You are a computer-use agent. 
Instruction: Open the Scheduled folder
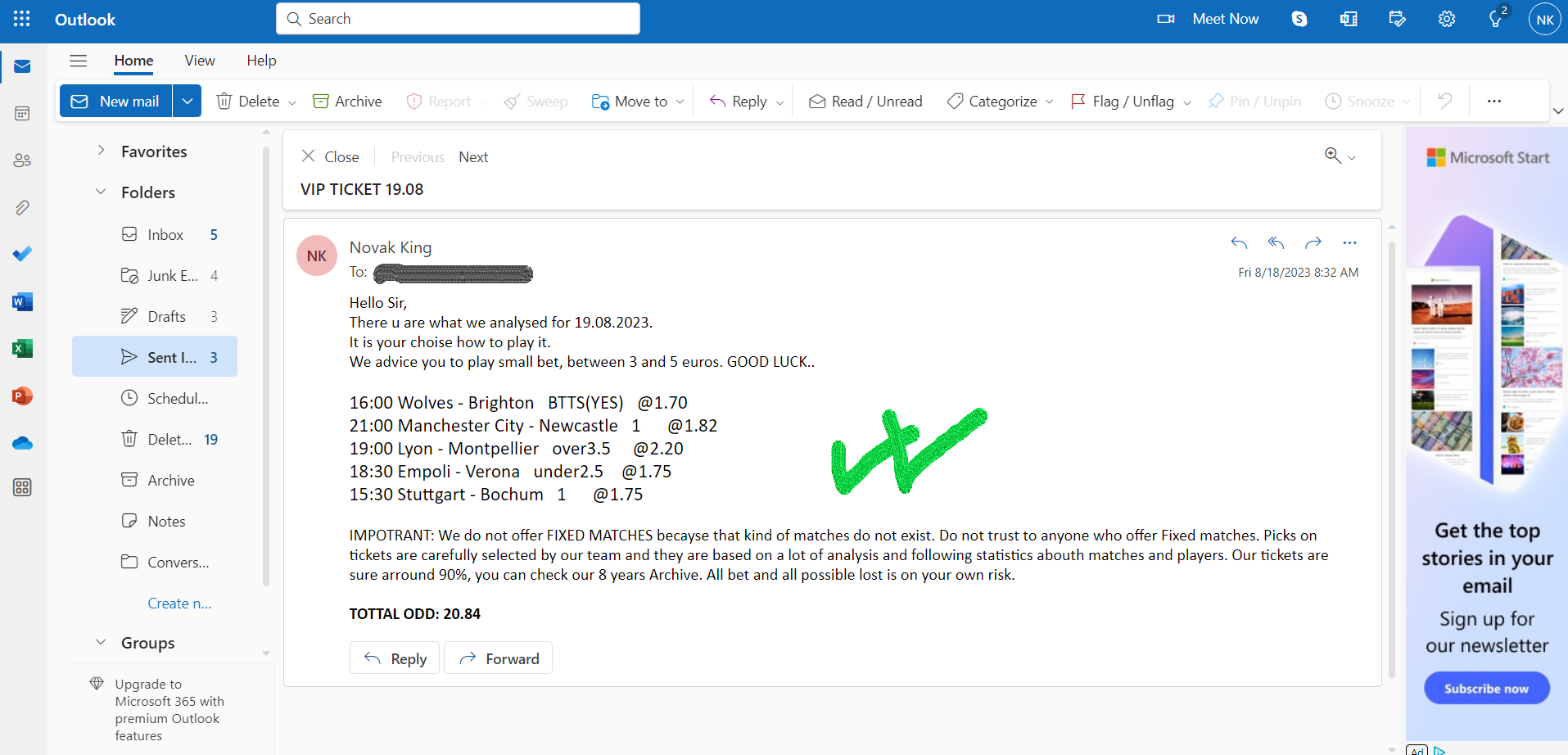pyautogui.click(x=155, y=398)
